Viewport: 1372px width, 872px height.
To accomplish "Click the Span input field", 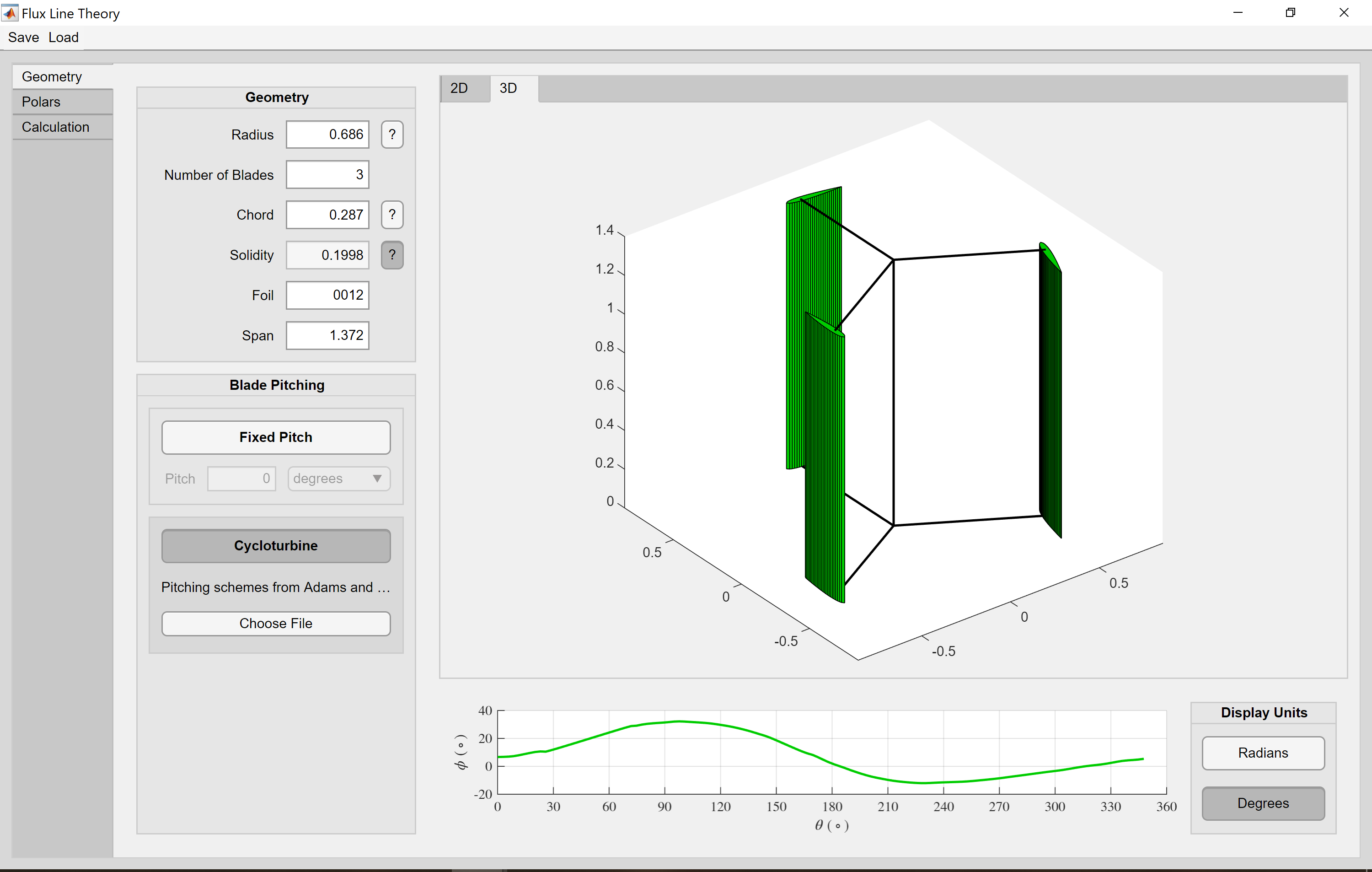I will pos(327,335).
